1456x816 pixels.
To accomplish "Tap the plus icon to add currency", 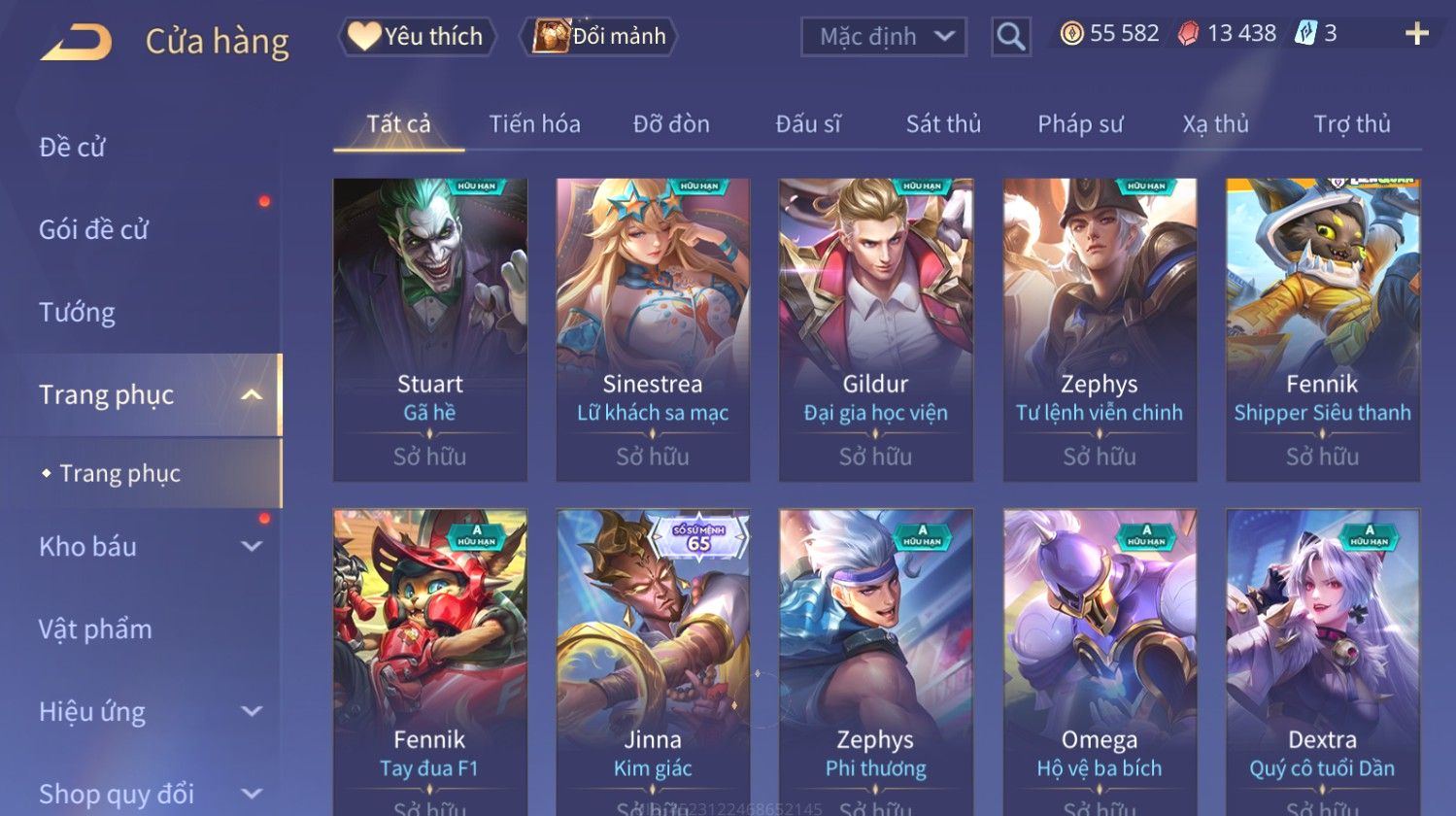I will click(x=1417, y=34).
